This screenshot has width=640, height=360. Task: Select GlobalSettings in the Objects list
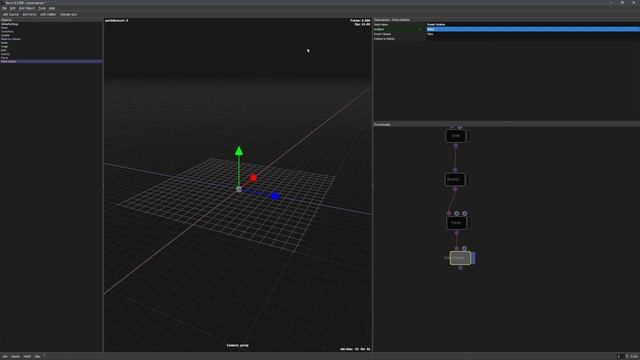coord(51,24)
